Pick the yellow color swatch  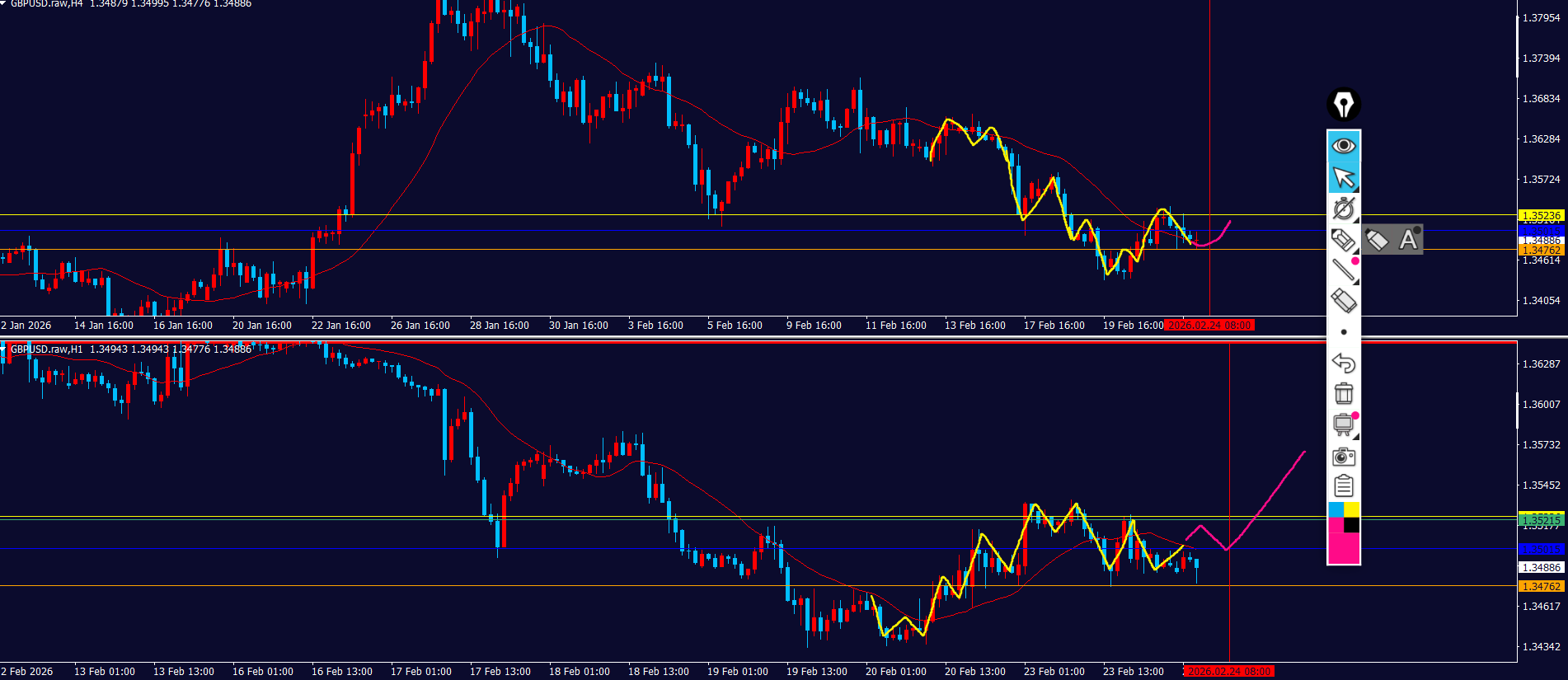[x=1352, y=510]
